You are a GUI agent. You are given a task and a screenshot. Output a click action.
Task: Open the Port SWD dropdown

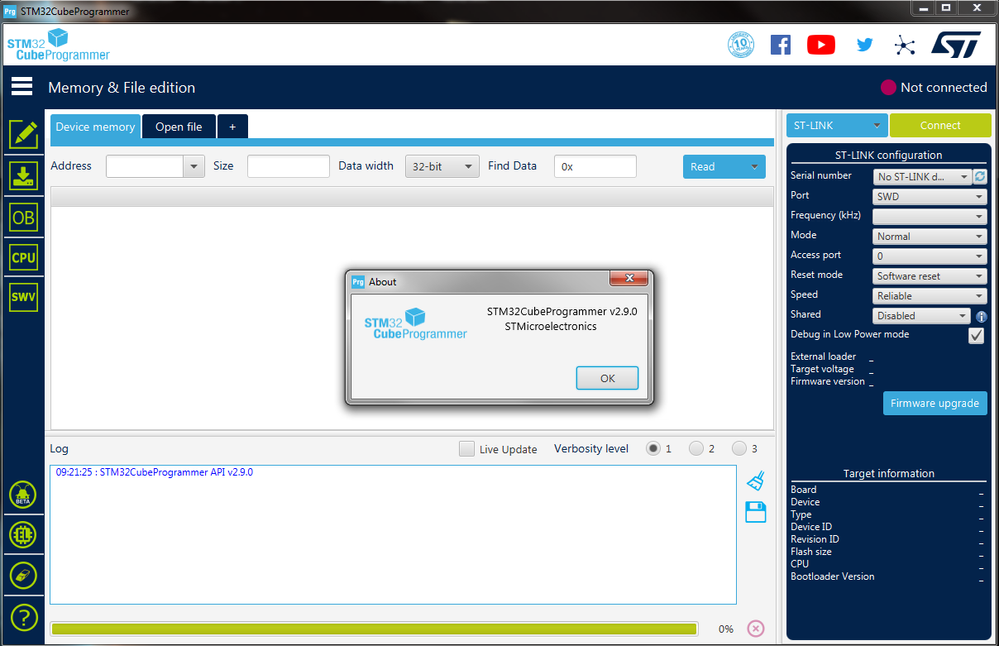point(930,196)
